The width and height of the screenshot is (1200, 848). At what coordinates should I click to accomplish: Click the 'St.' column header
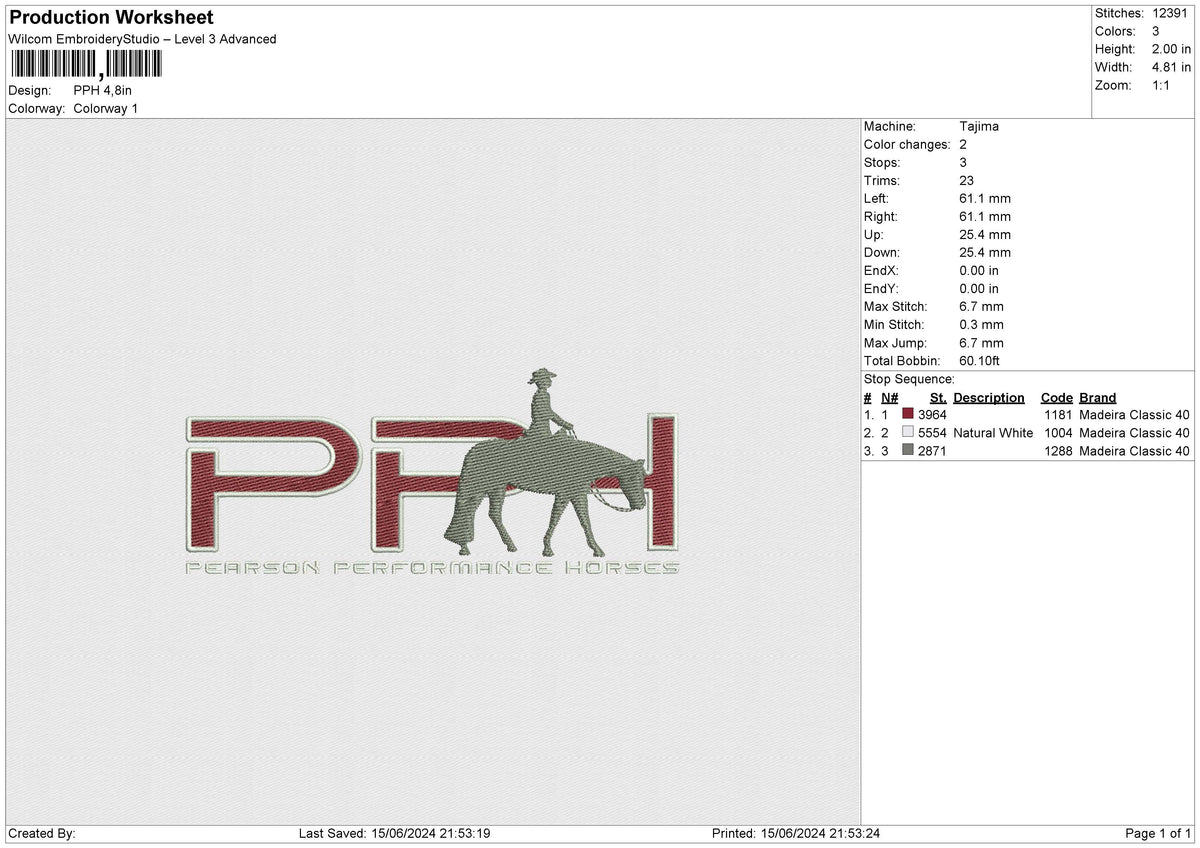coord(938,398)
